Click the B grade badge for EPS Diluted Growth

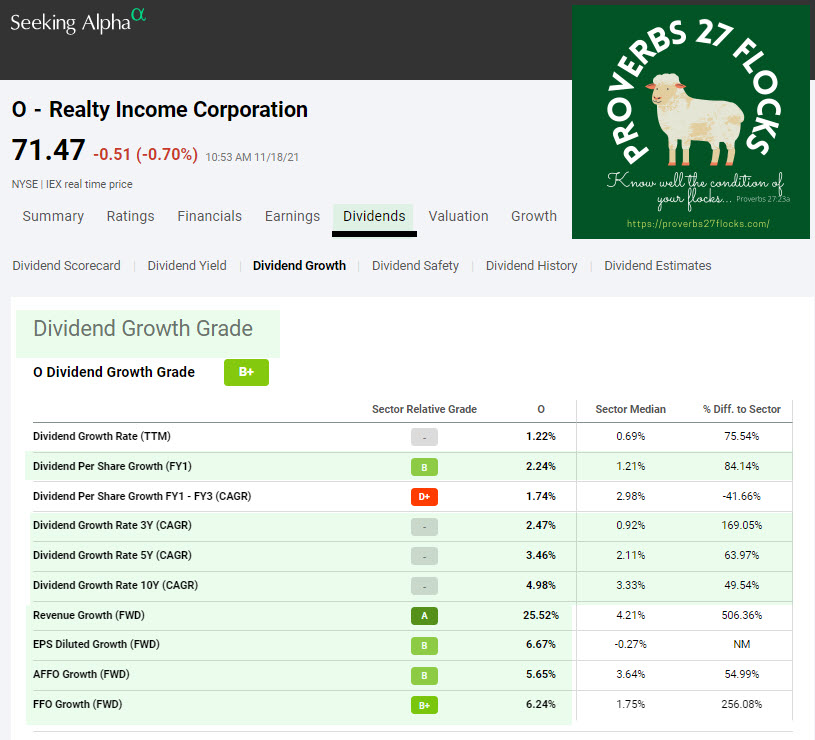click(424, 645)
